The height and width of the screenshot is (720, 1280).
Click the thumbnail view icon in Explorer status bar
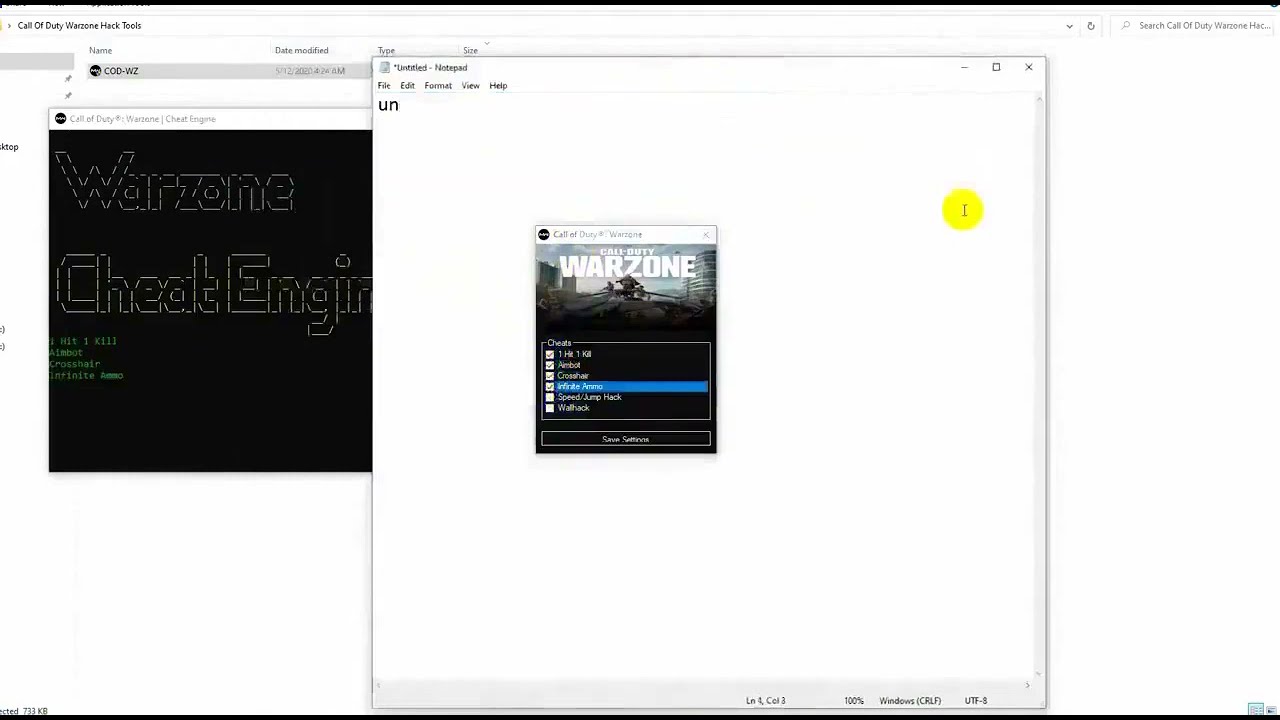click(1271, 710)
